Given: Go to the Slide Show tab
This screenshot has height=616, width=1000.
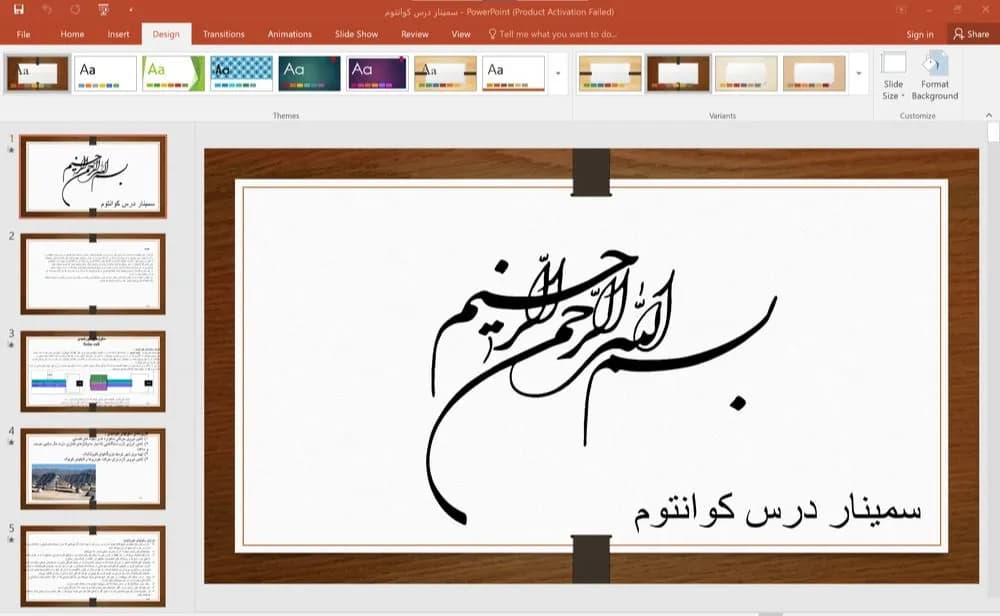Looking at the screenshot, I should pyautogui.click(x=357, y=34).
